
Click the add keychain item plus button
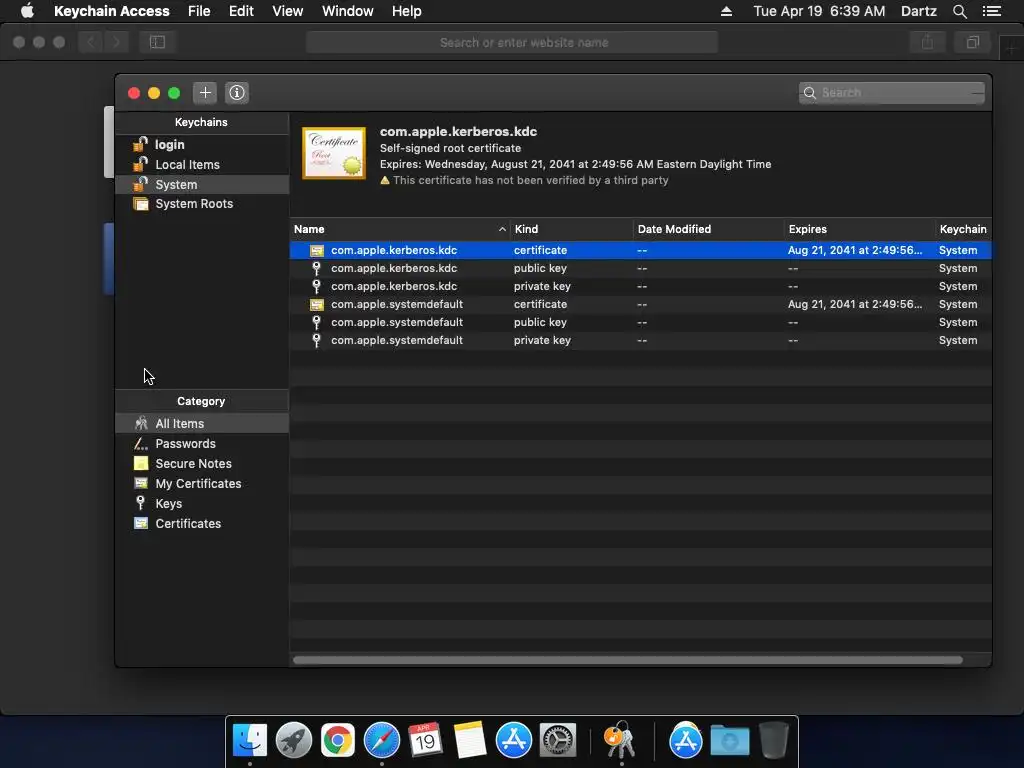(205, 93)
